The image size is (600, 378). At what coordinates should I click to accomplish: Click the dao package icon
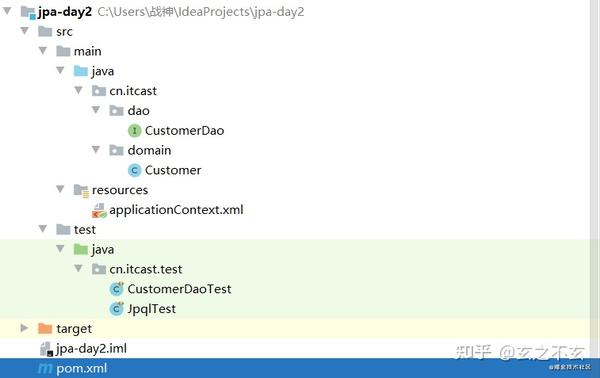click(x=116, y=111)
